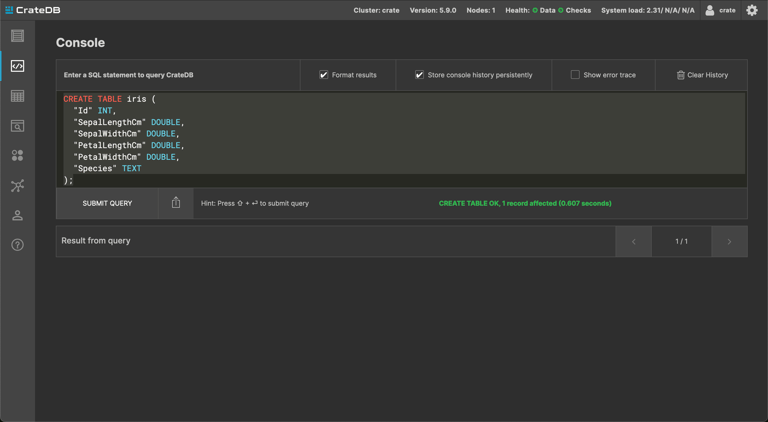Go to the previous query result
The image size is (768, 422).
click(x=633, y=241)
